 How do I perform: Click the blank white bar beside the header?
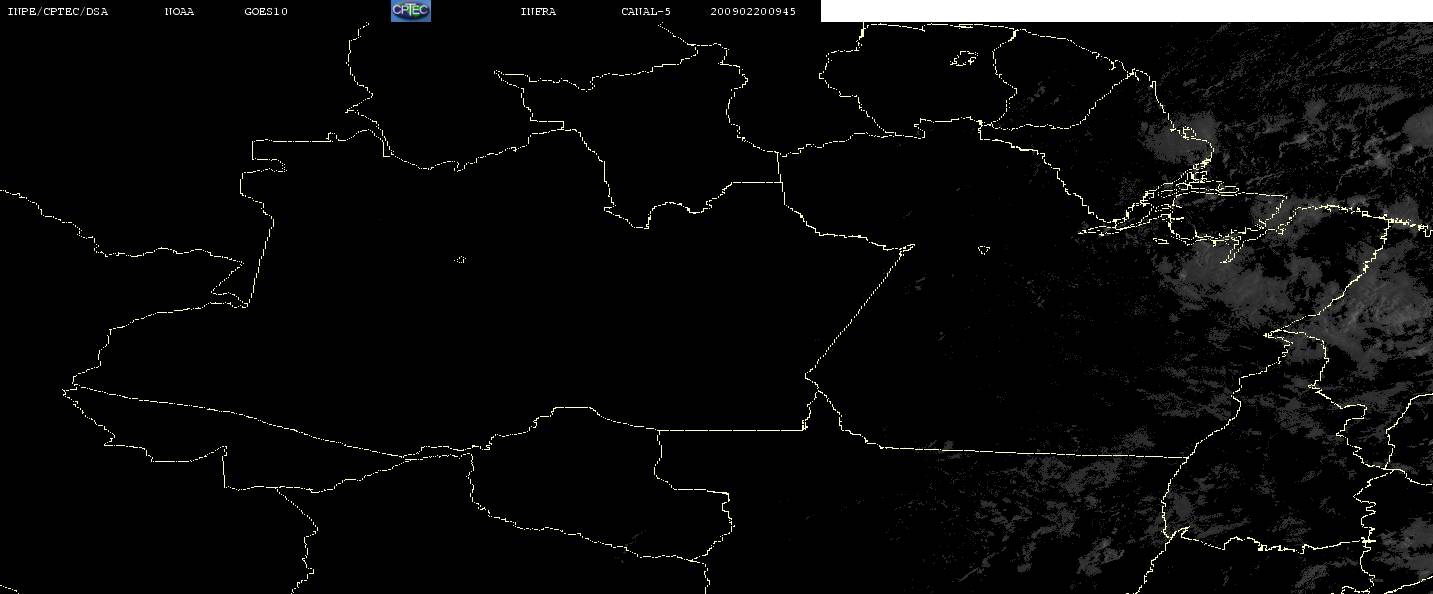(x=1127, y=11)
